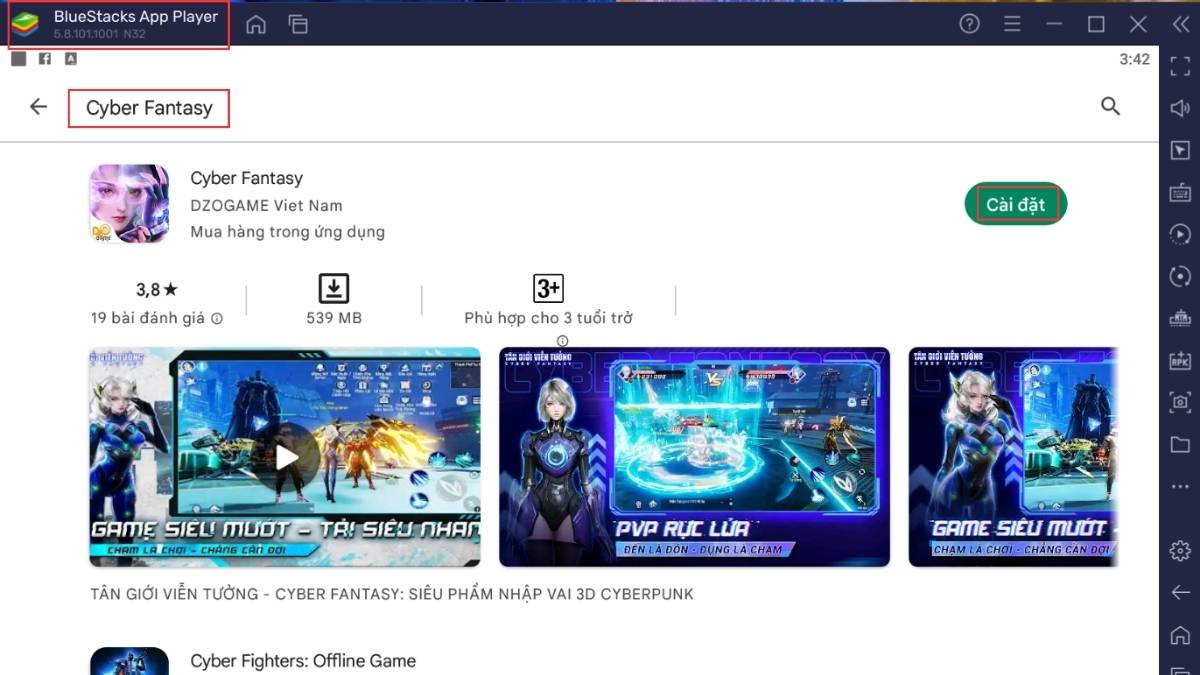Click the 3:42 clock in status bar

point(1135,59)
